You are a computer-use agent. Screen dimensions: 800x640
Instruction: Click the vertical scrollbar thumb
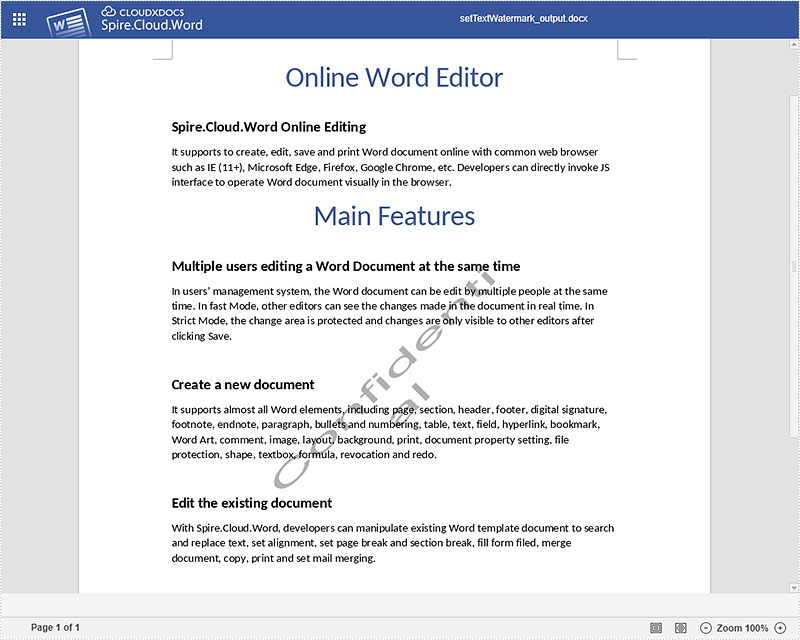click(794, 266)
